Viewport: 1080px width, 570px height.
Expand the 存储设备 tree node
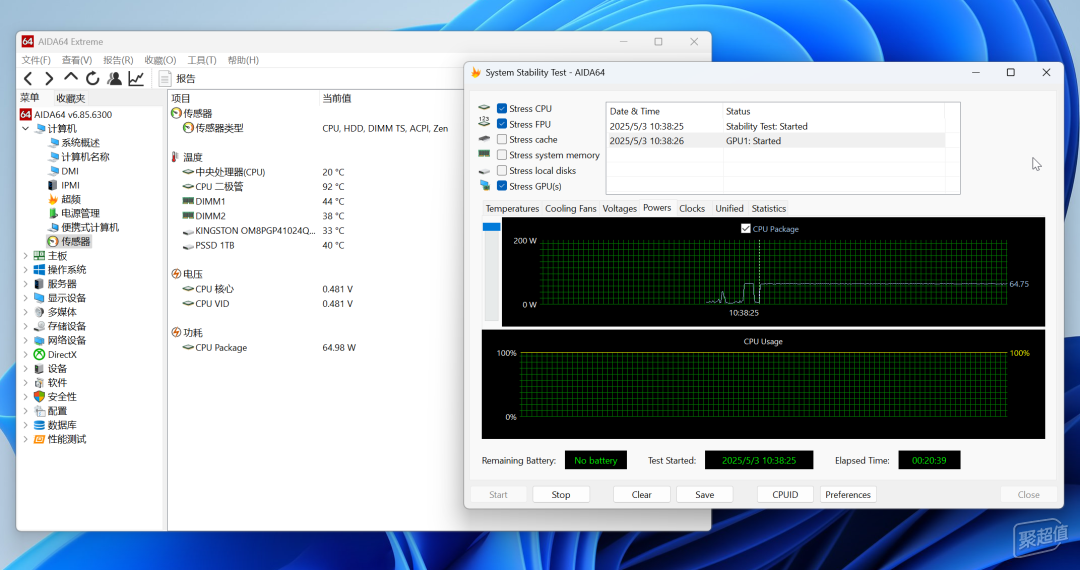(25, 326)
